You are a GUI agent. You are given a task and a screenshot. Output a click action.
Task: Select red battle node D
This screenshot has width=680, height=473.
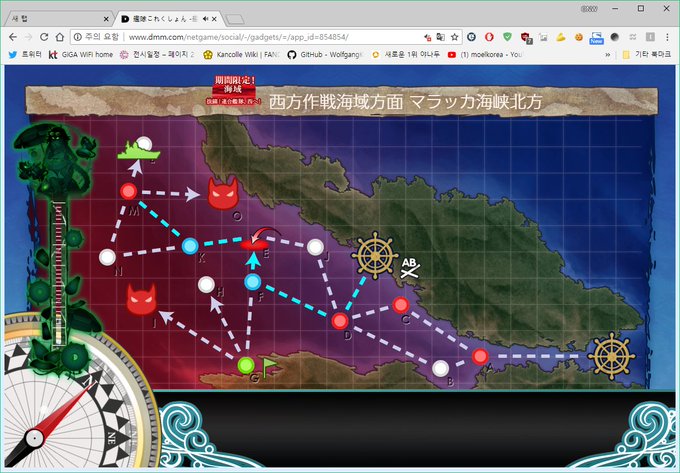(x=340, y=321)
